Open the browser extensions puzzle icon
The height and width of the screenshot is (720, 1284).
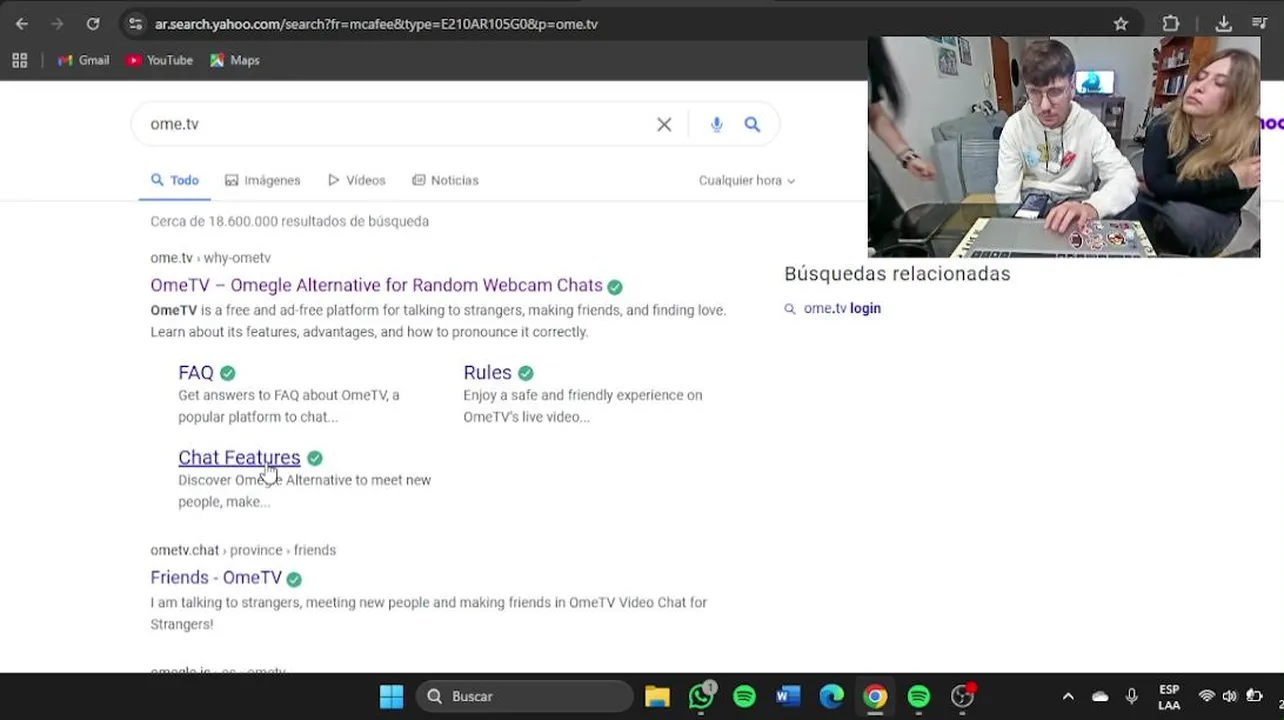click(1171, 24)
